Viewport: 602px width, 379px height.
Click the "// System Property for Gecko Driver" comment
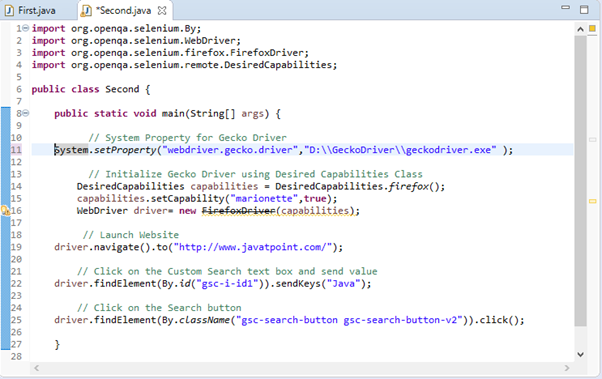[188, 137]
